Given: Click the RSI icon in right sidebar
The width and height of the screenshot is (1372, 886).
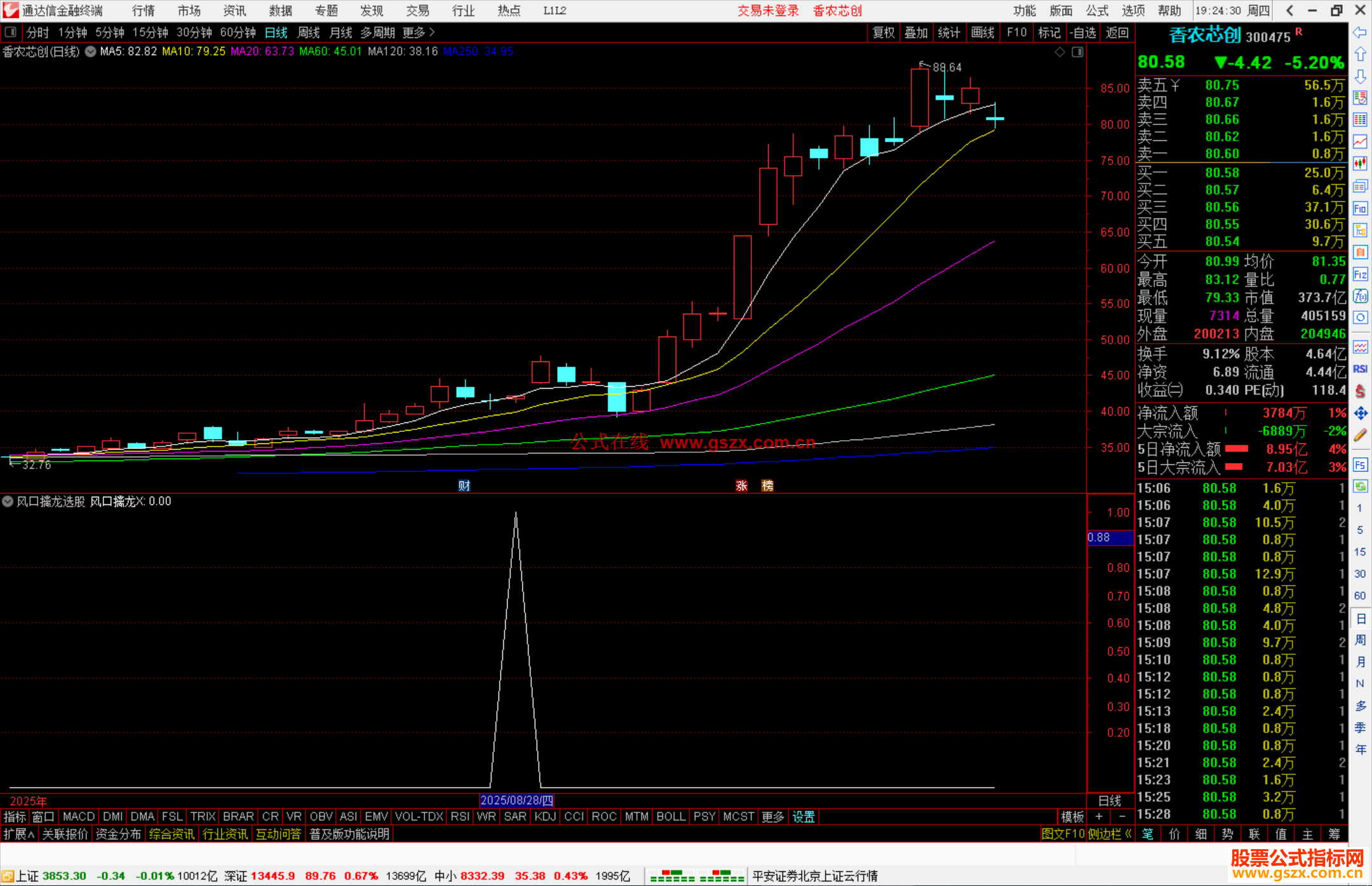Looking at the screenshot, I should pos(1360,369).
